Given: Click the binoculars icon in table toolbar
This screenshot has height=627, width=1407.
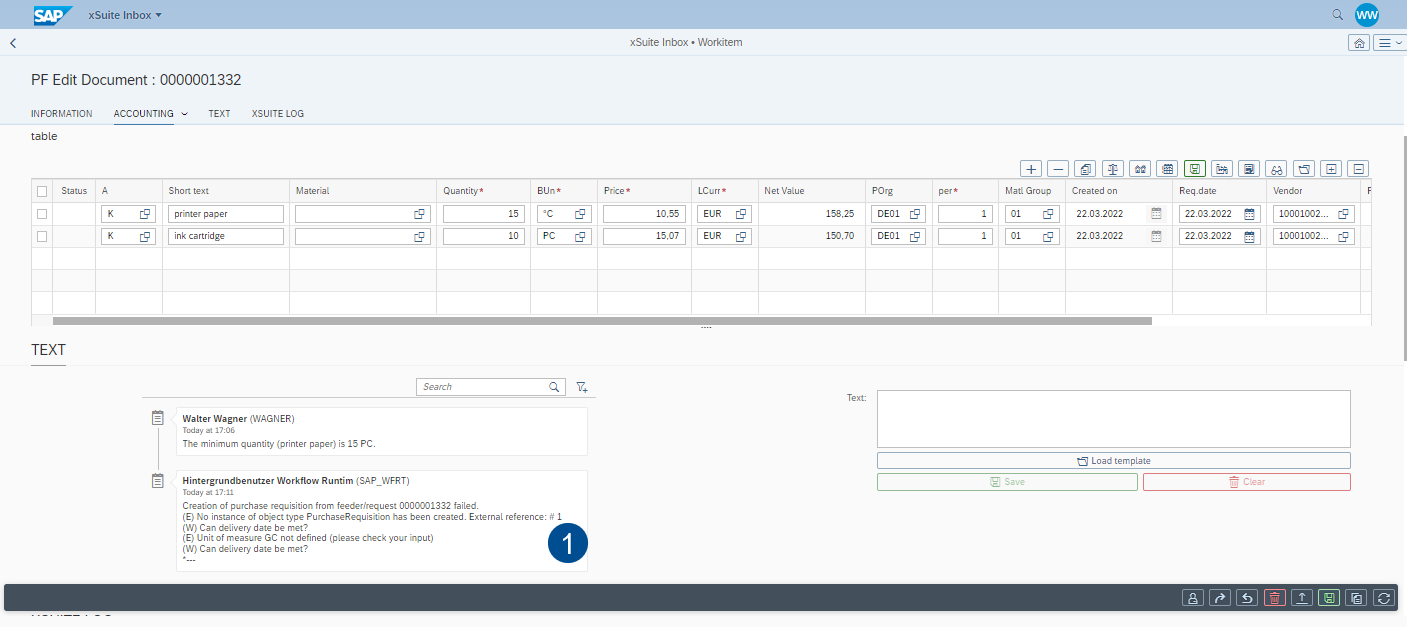Looking at the screenshot, I should point(1276,169).
